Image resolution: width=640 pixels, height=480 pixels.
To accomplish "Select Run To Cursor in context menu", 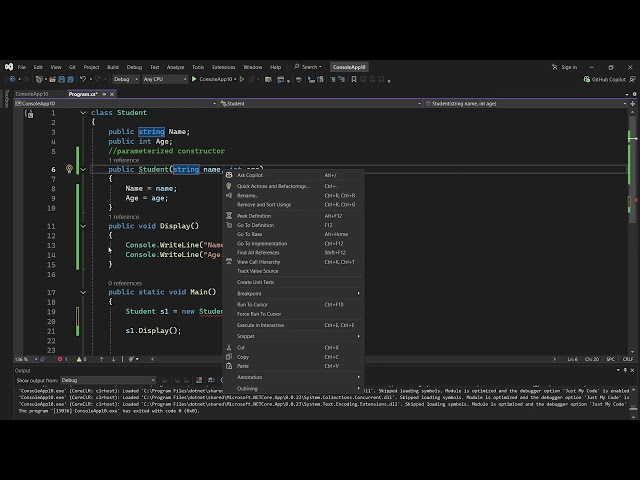I will tap(293, 304).
